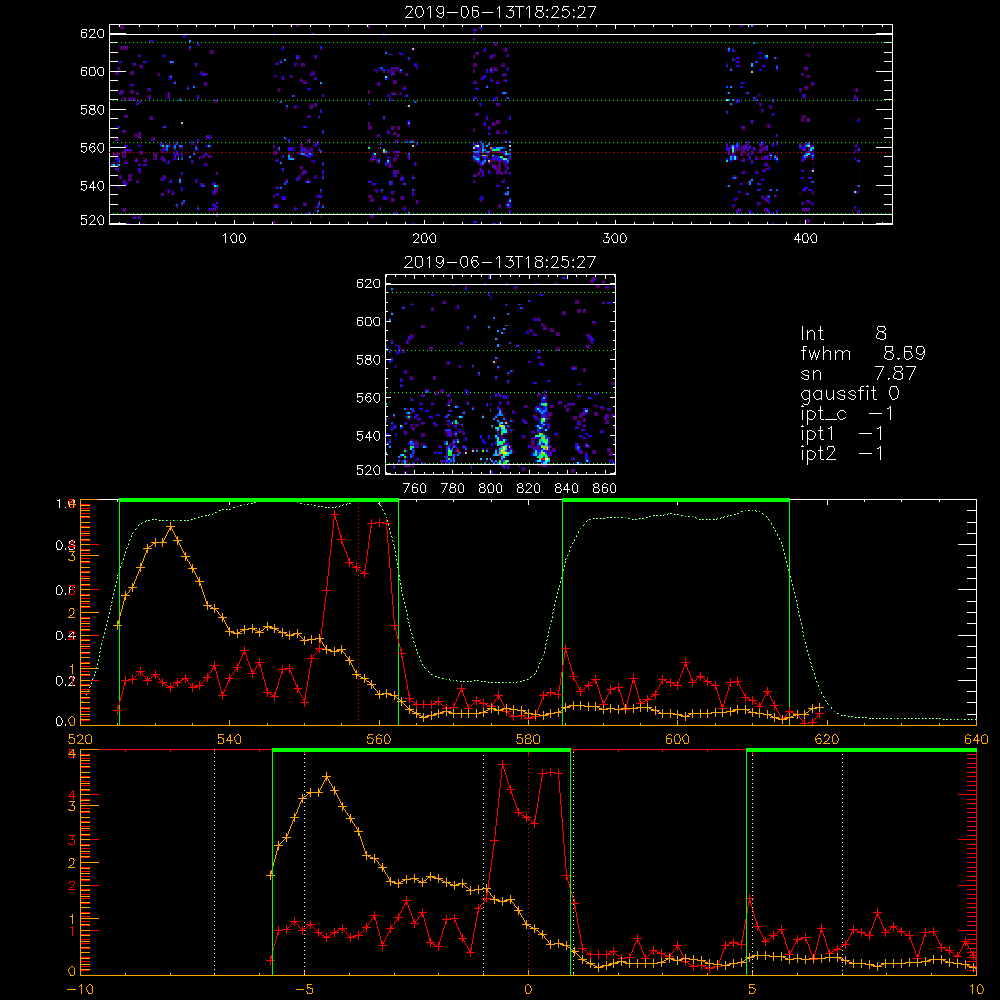Click orange x-axis label 620 on profile plot

(827, 739)
